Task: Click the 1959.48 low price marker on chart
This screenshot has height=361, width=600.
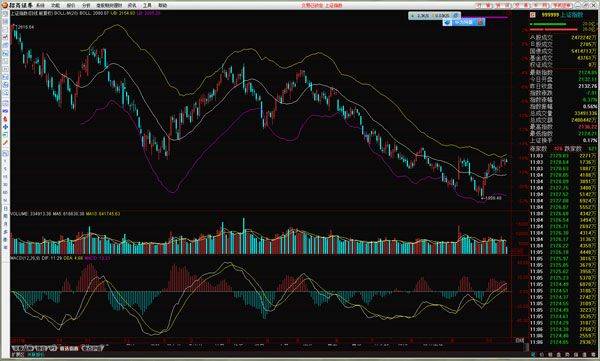Action: (491, 198)
